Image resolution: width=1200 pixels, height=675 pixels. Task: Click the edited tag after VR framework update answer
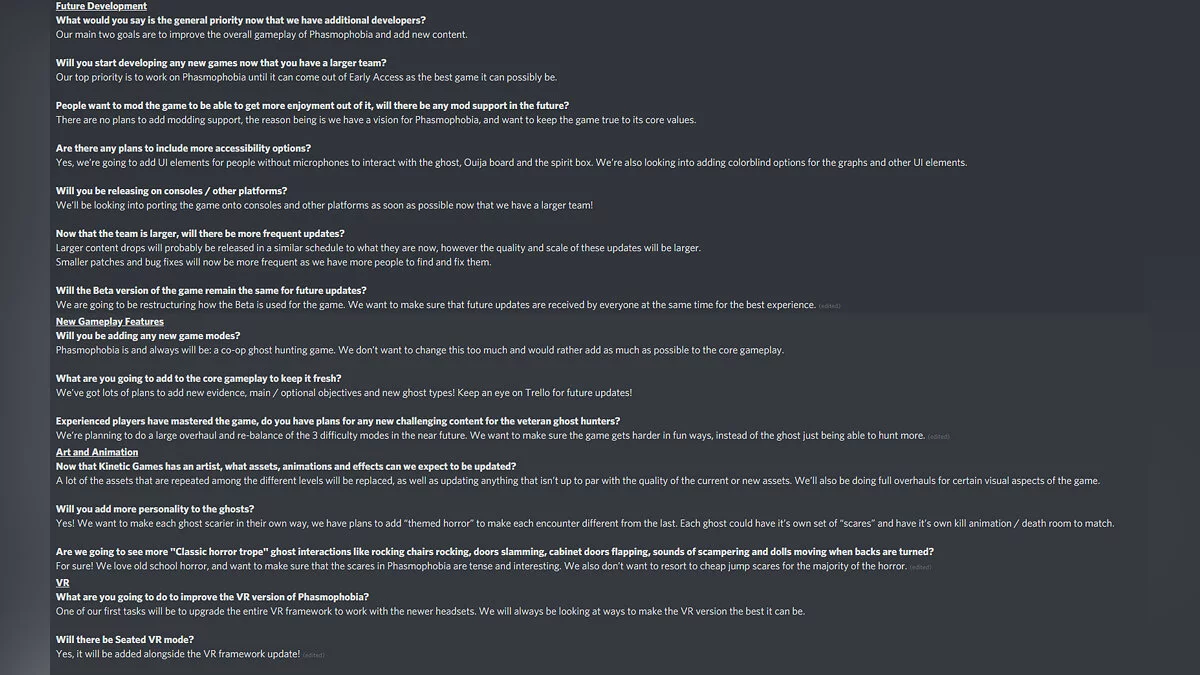coord(313,655)
